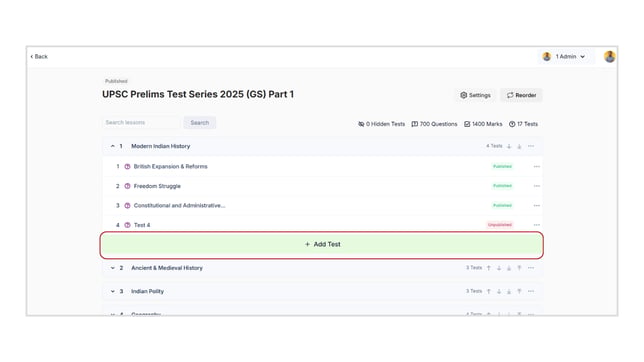
Task: Click Published badge on Freedom Struggle row
Action: (502, 186)
